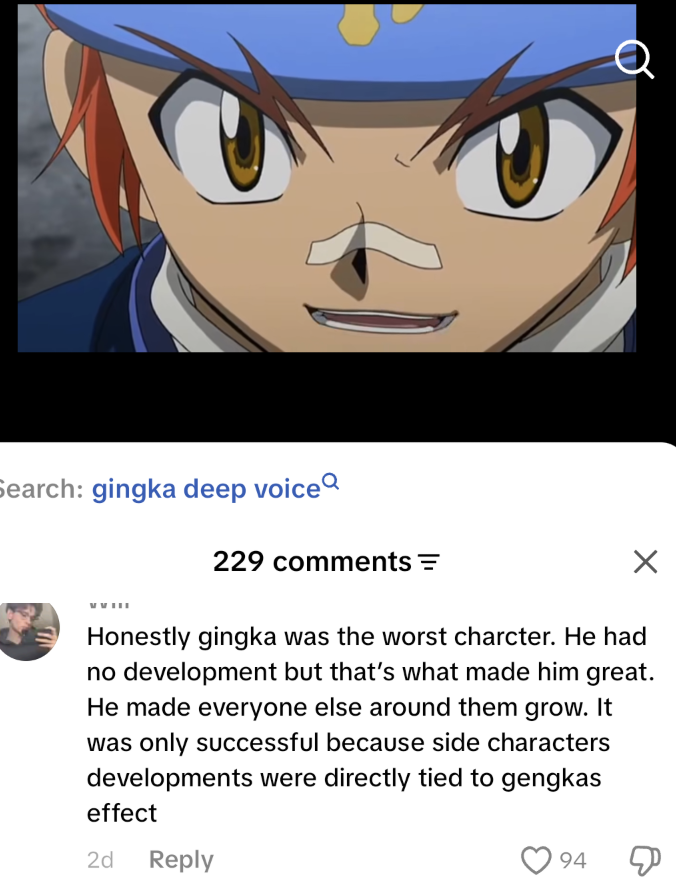Tap the 229 comments heading
The width and height of the screenshot is (676, 885).
pyautogui.click(x=312, y=562)
